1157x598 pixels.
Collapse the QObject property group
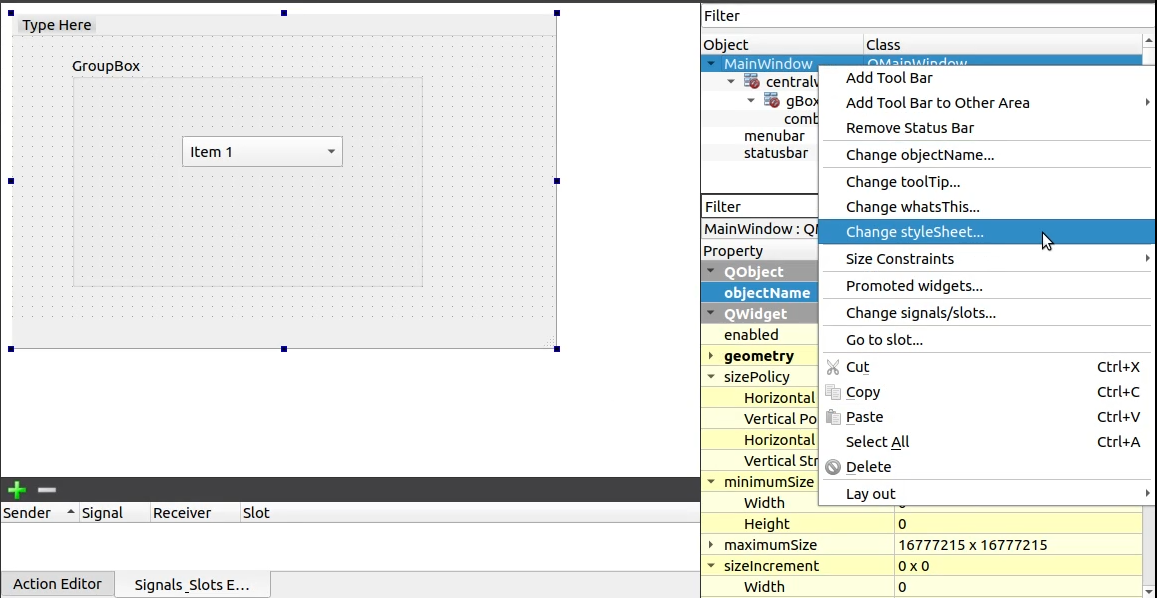(x=711, y=272)
